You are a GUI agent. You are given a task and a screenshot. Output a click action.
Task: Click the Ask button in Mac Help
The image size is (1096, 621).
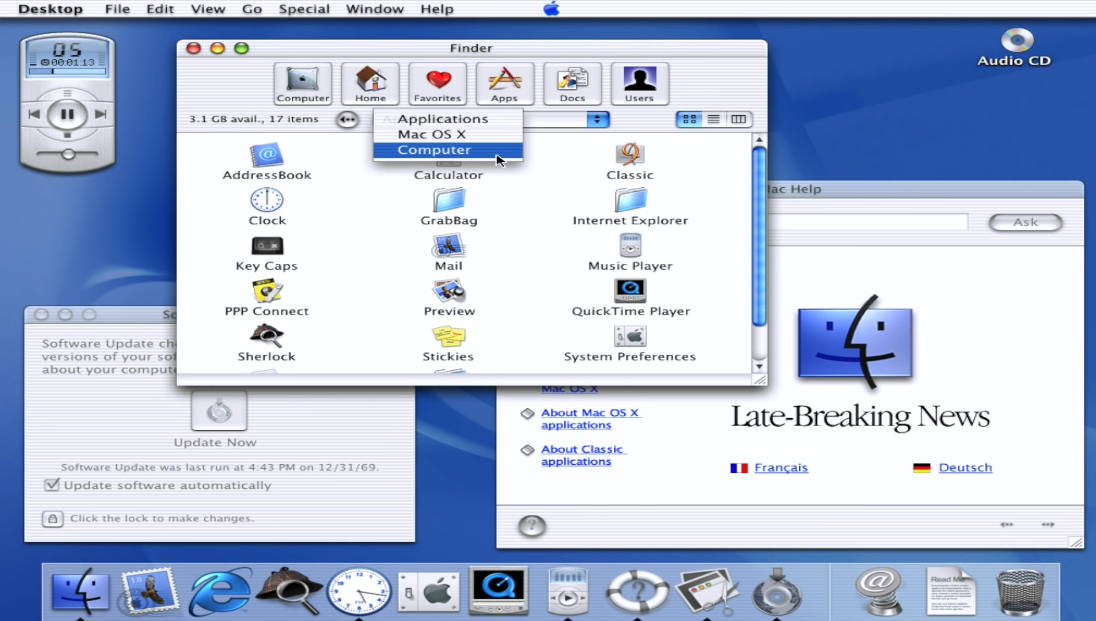(1025, 222)
